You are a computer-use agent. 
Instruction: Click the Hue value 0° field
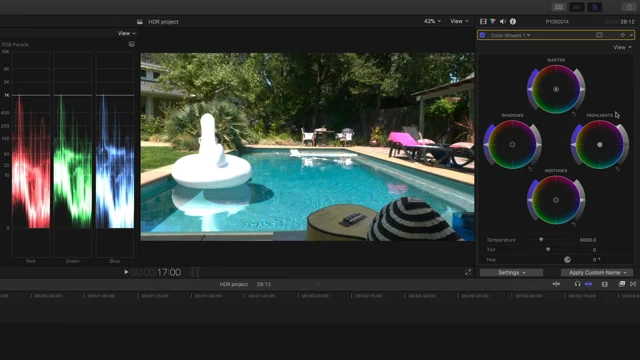(x=596, y=260)
